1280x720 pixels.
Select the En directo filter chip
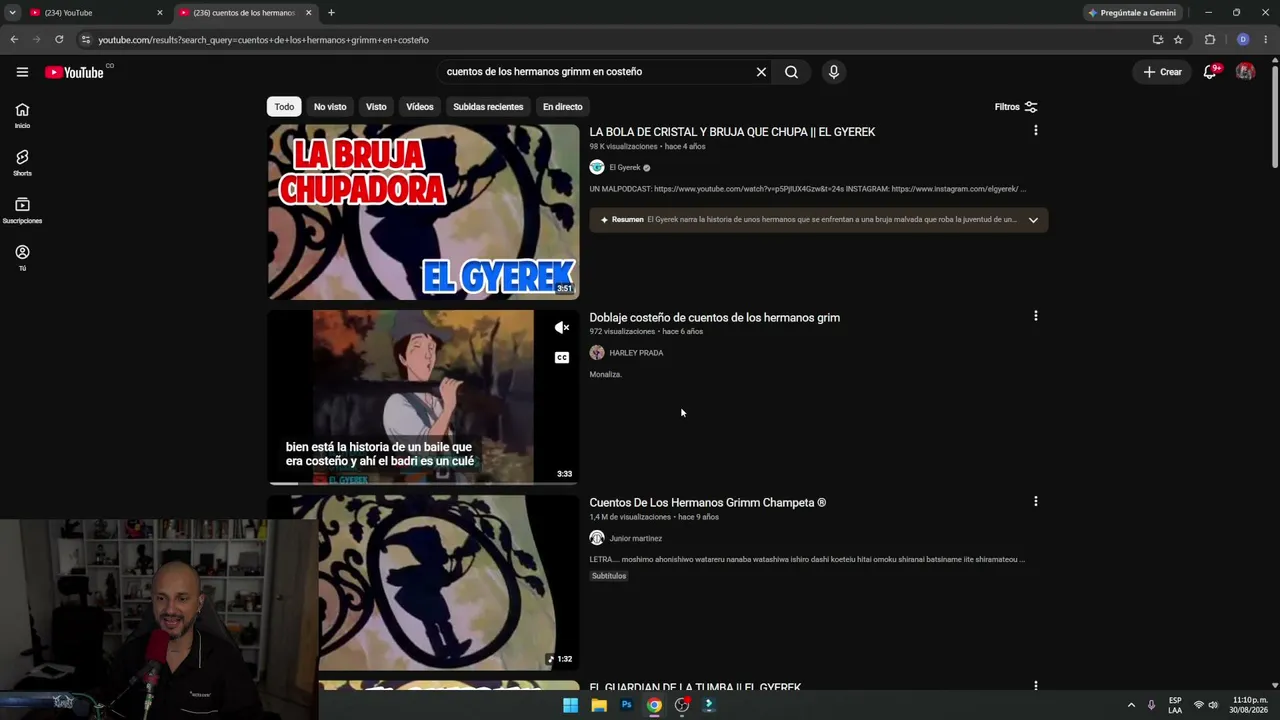(562, 107)
